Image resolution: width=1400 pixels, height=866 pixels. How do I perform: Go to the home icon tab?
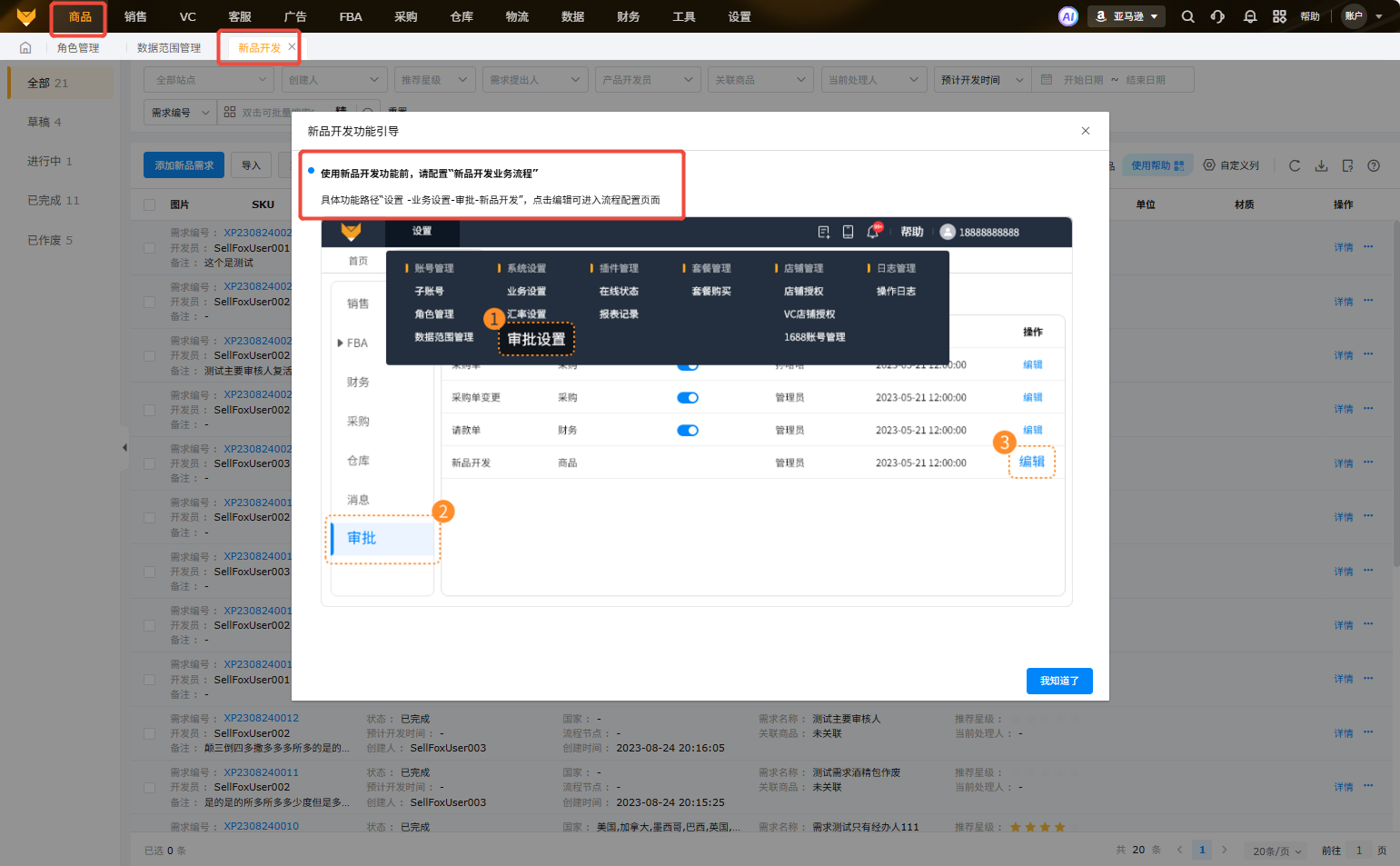click(x=25, y=47)
